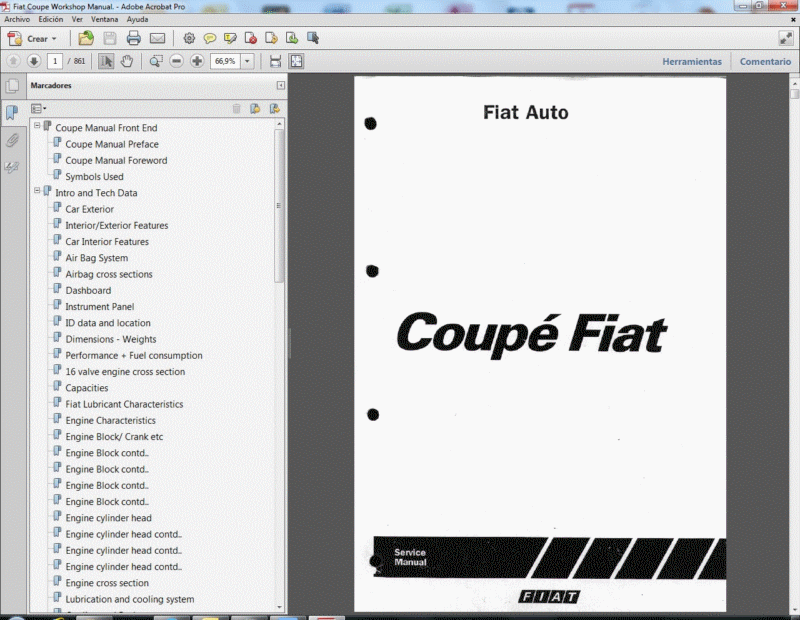Print the document using the printer icon
The height and width of the screenshot is (620, 800).
point(134,38)
